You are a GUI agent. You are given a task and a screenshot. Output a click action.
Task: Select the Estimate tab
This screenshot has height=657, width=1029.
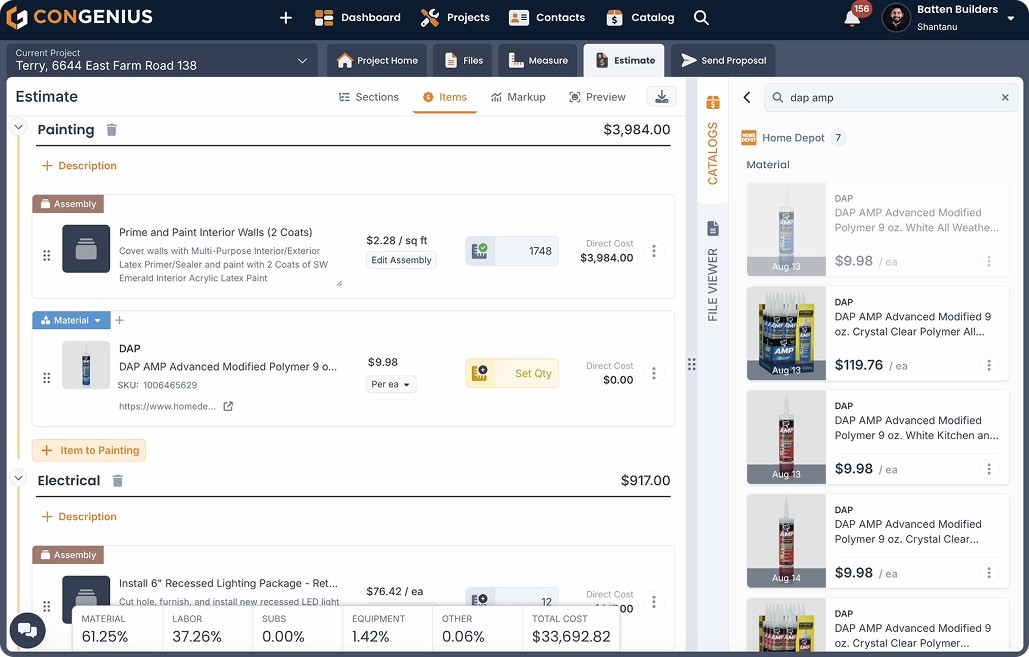[624, 60]
